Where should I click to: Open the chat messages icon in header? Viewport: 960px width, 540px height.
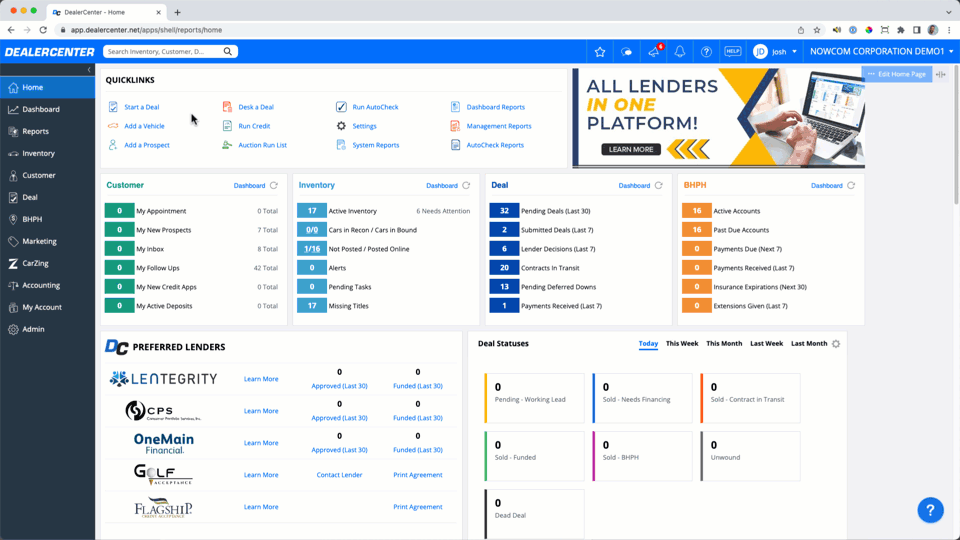(626, 52)
